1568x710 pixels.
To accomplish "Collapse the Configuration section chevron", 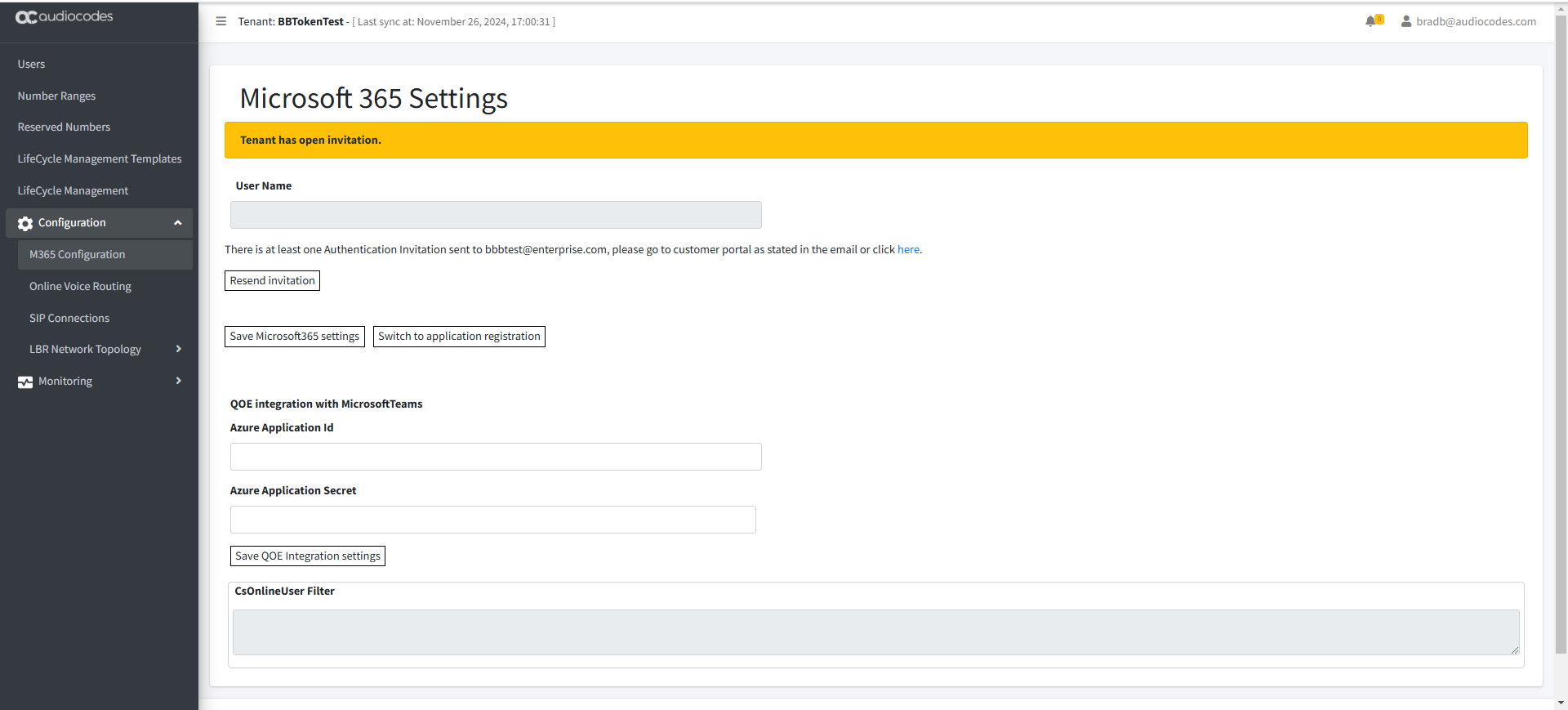I will pyautogui.click(x=177, y=222).
